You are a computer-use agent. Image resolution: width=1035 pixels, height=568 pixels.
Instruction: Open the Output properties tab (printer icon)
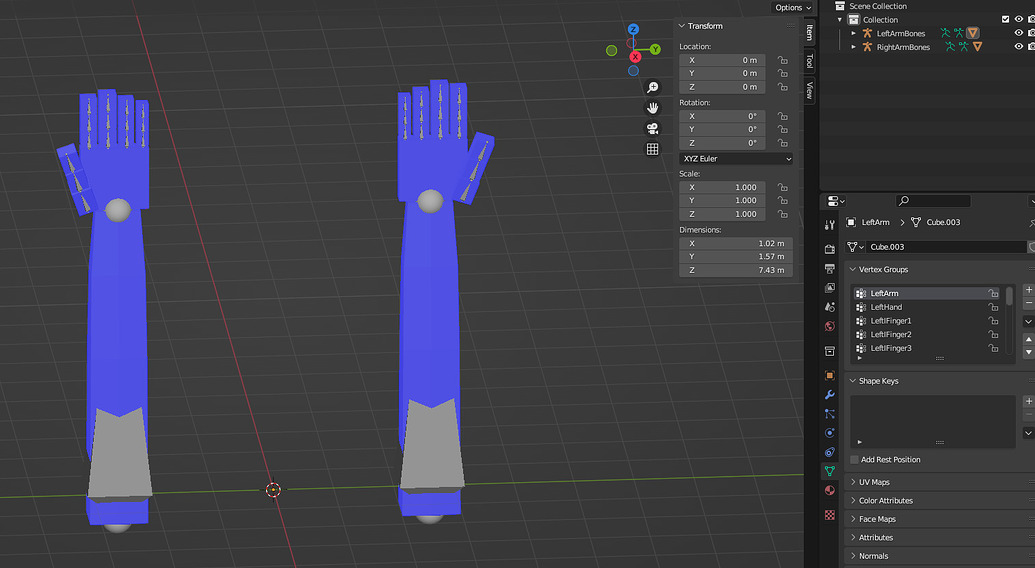click(x=830, y=268)
